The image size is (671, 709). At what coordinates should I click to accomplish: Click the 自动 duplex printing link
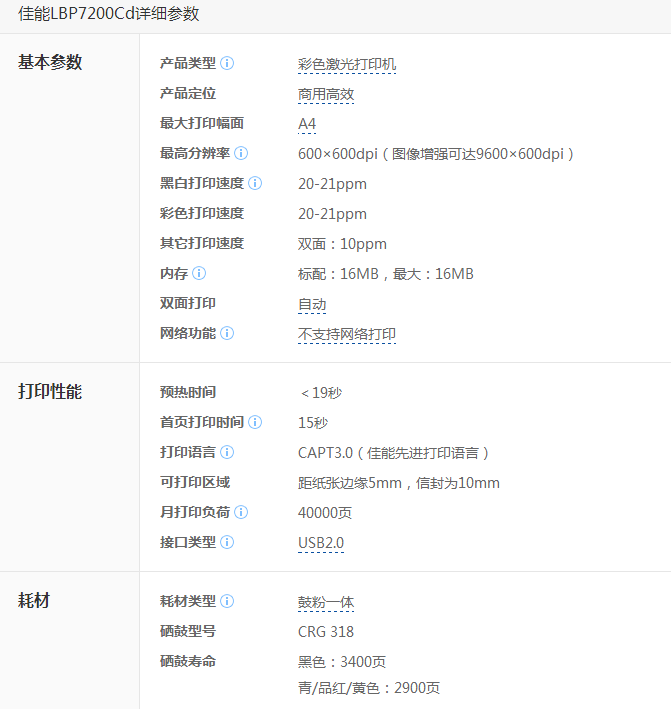tap(312, 304)
